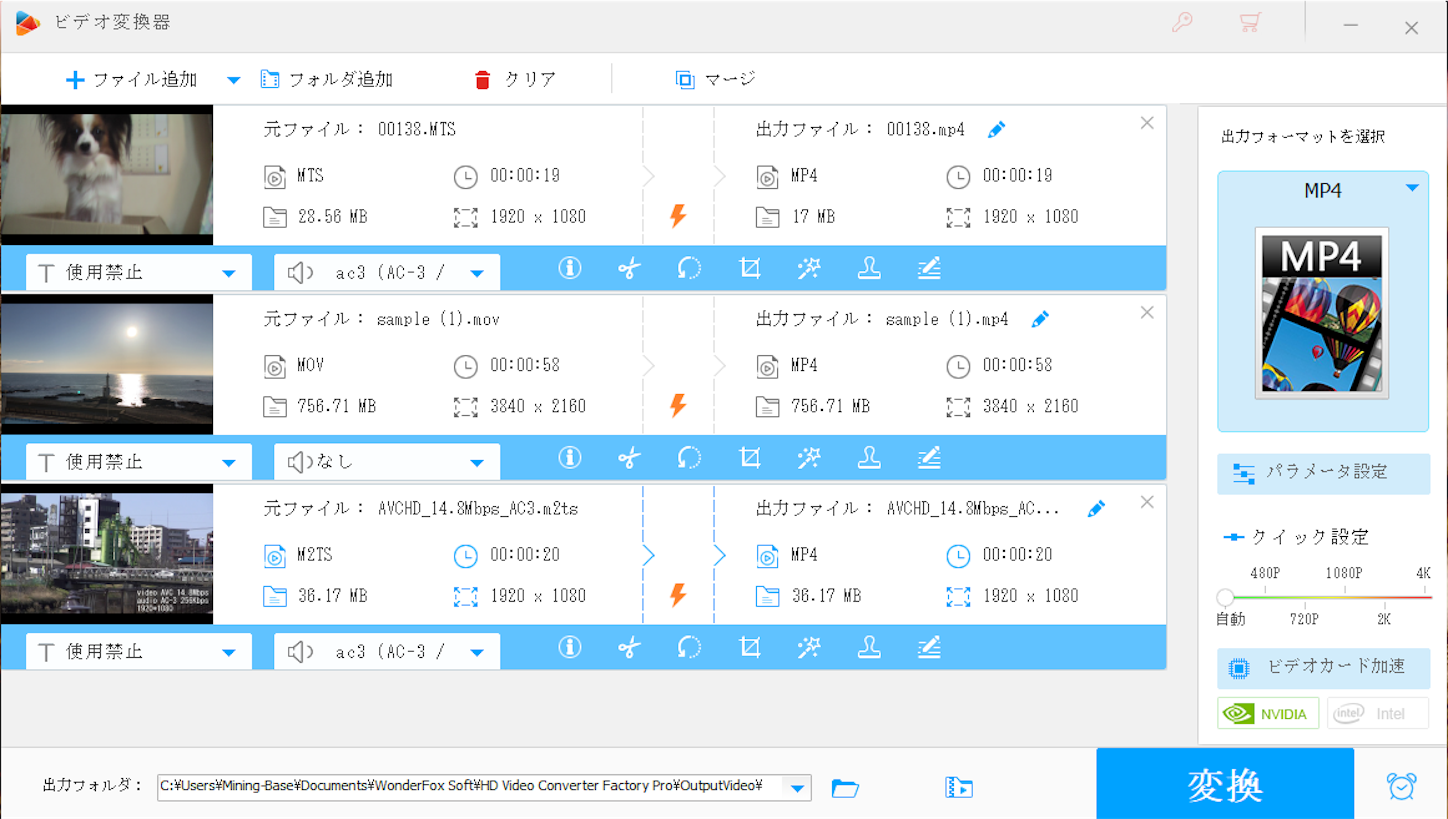Apply effects to 00138.MTS with the magic wand
1448x819 pixels.
pyautogui.click(x=810, y=268)
